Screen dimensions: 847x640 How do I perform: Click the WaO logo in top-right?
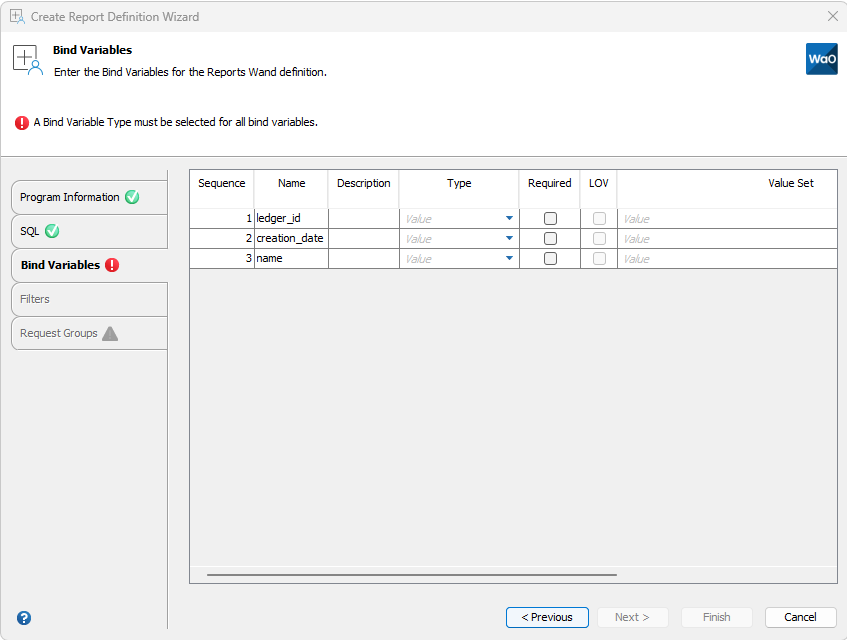821,59
